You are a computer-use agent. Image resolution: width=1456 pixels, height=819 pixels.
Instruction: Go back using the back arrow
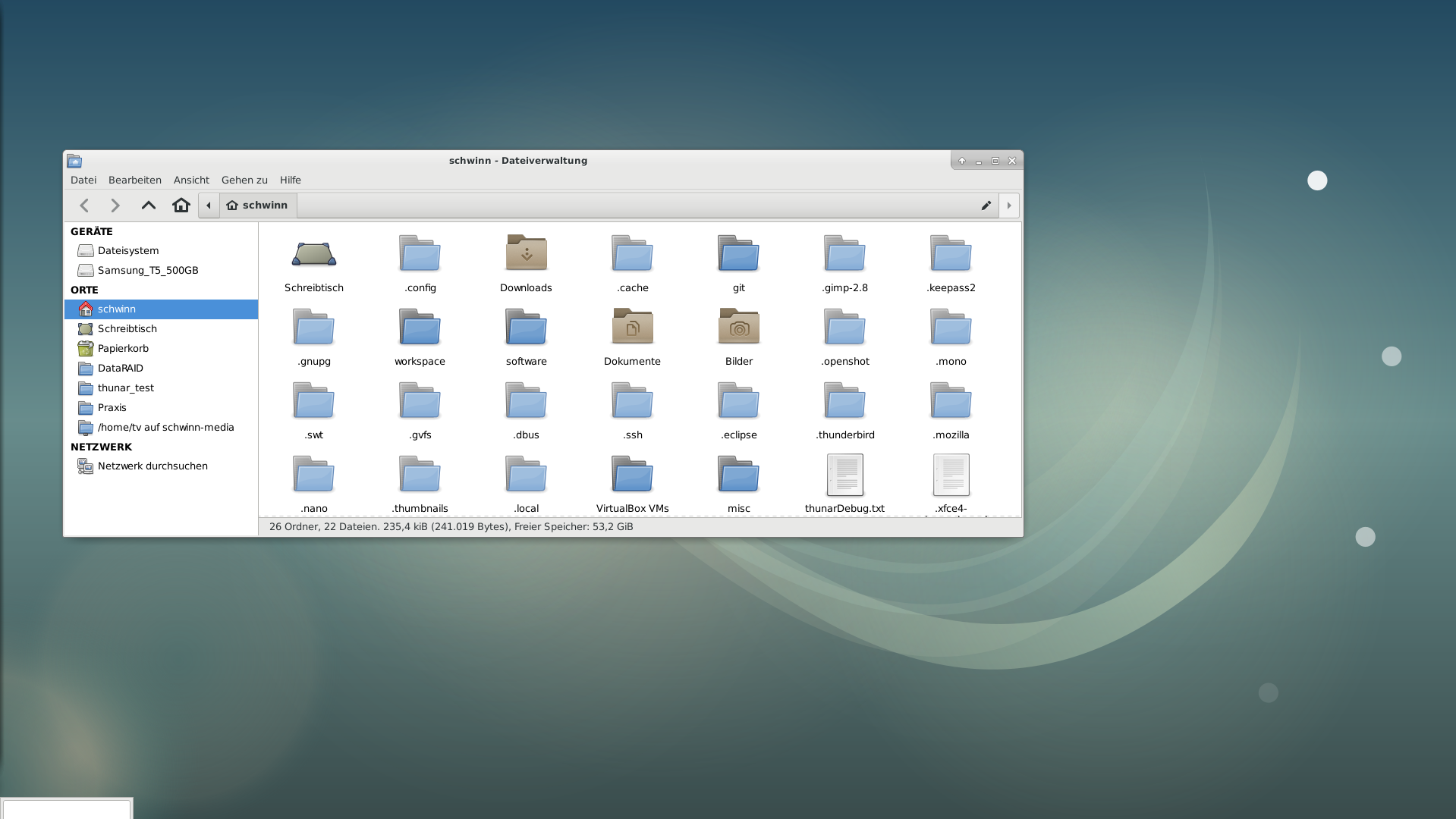[84, 206]
